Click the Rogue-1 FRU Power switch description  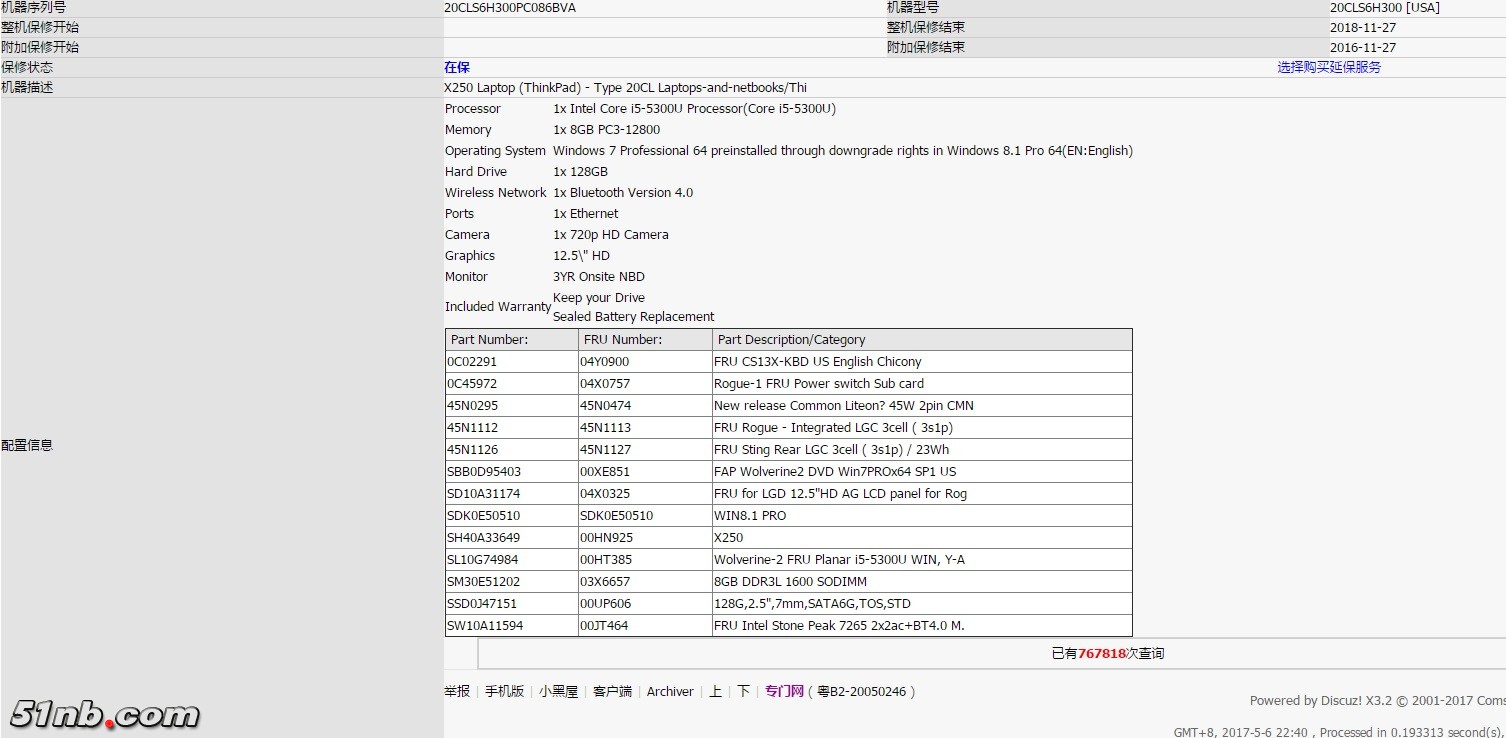[x=922, y=384]
